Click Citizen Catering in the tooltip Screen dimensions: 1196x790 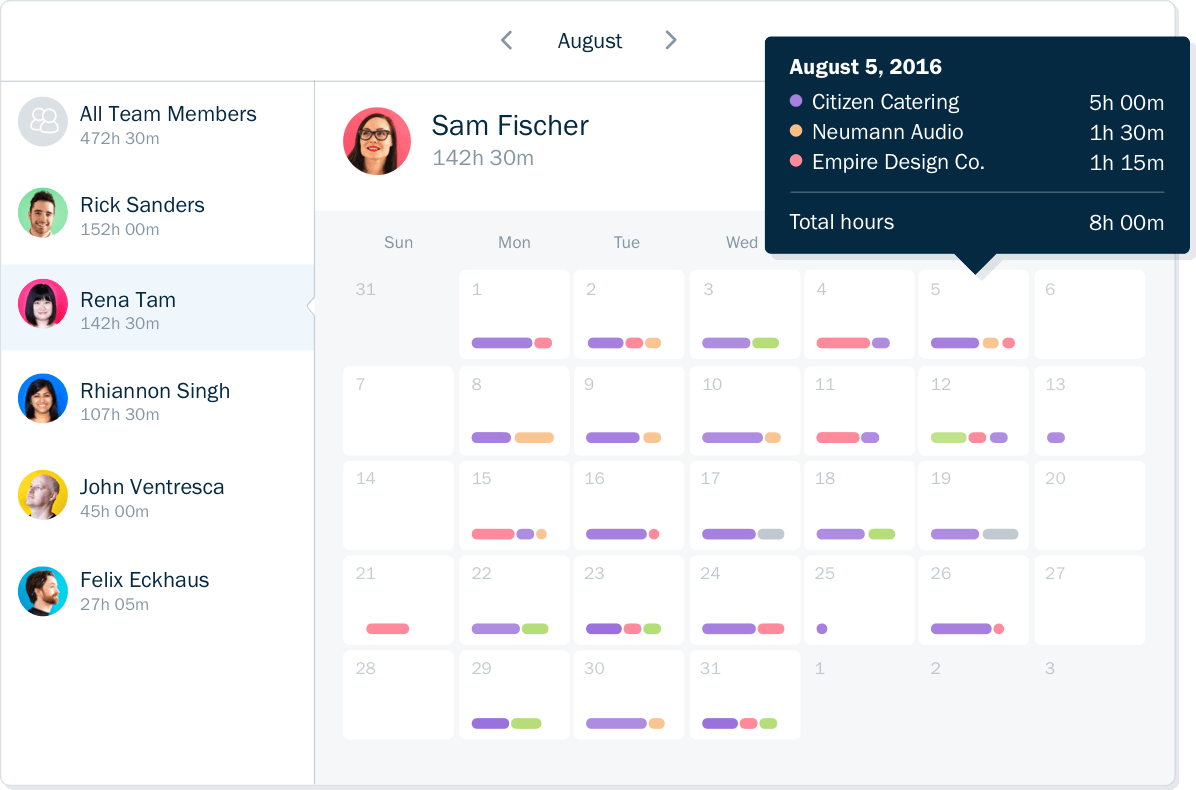tap(886, 101)
